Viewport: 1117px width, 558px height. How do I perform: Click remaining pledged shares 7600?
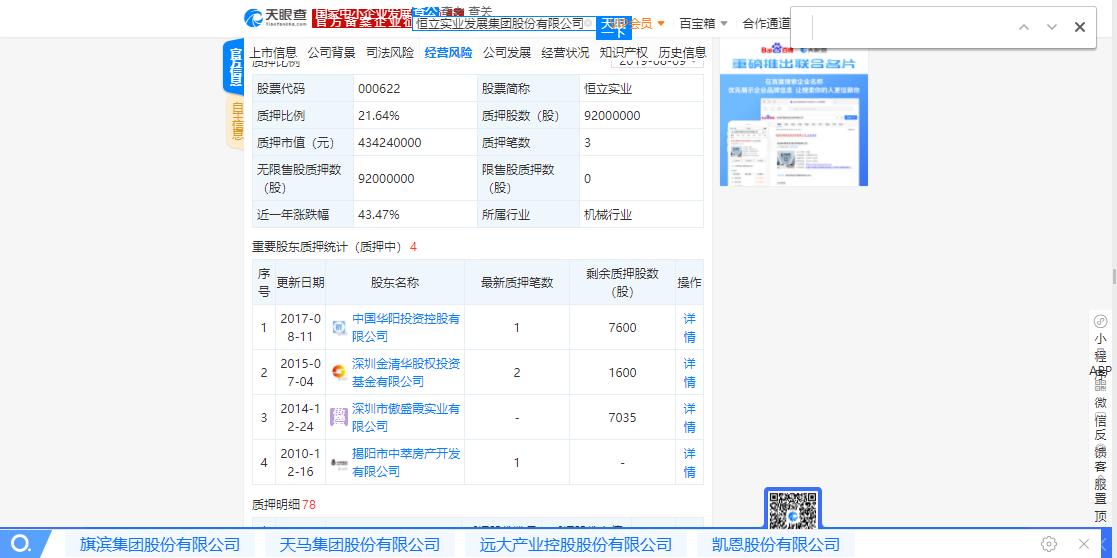coord(623,328)
